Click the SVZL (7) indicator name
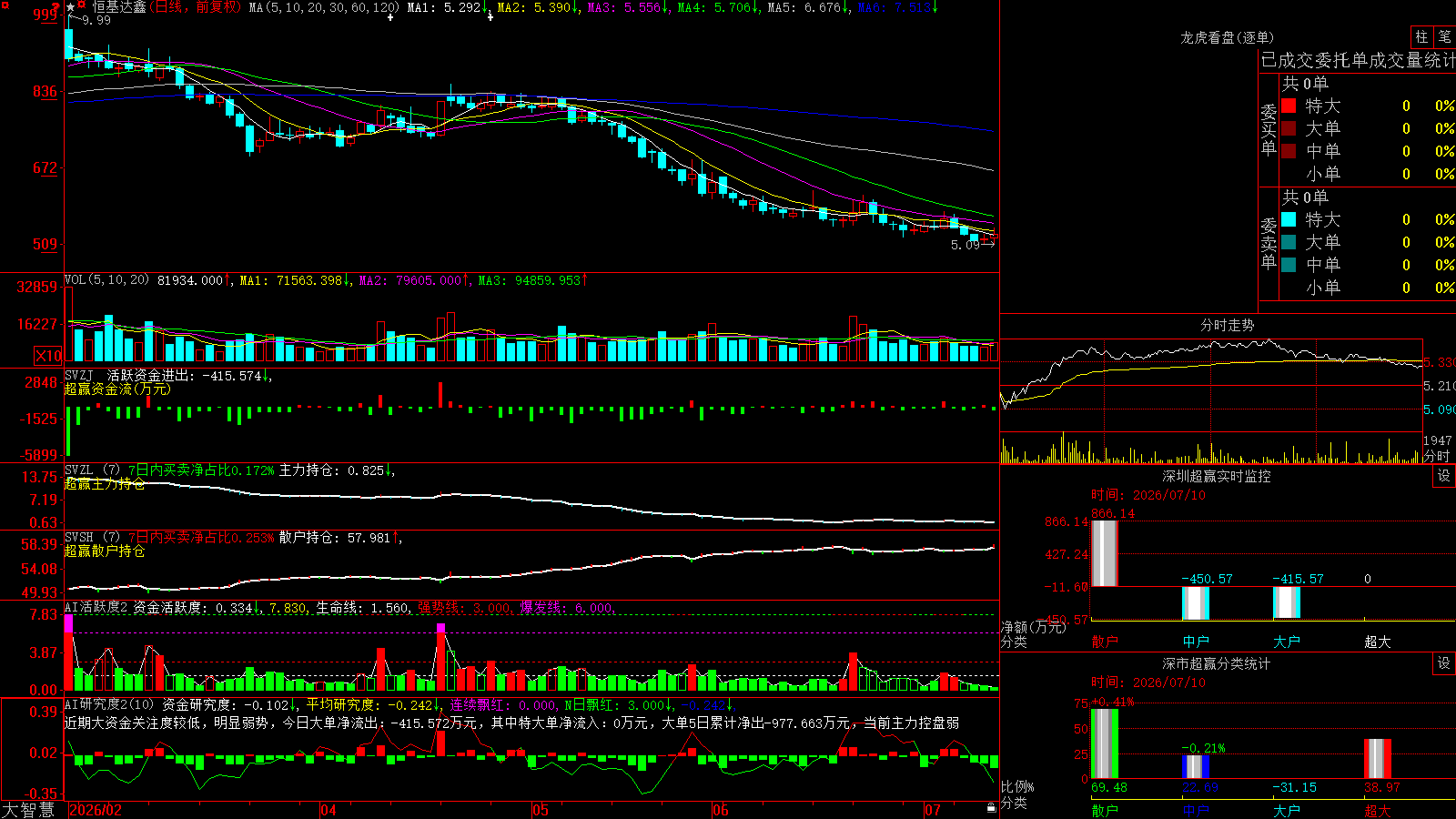Screen dimensions: 1456x819 pos(92,470)
